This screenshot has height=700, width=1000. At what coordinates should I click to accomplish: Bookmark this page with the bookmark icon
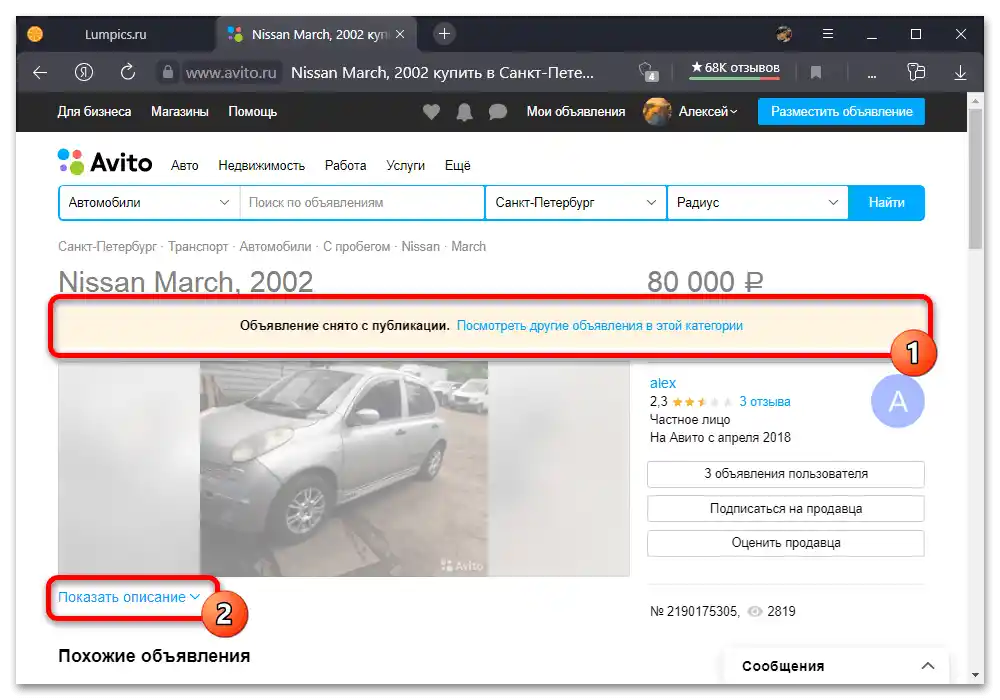(x=816, y=73)
